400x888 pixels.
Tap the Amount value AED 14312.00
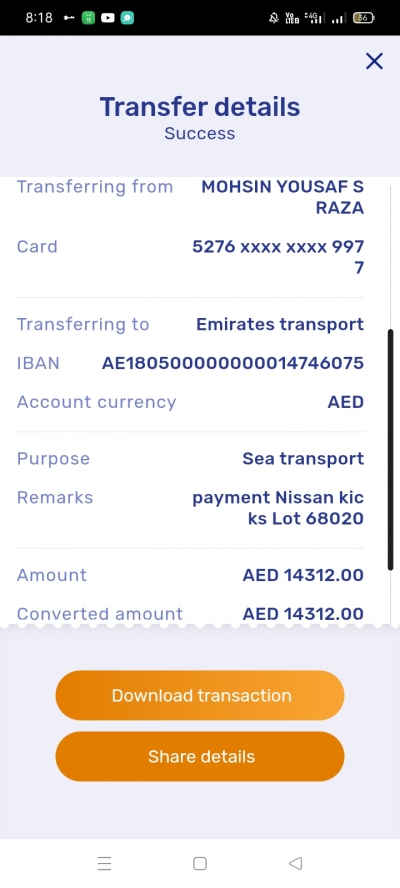tap(303, 575)
